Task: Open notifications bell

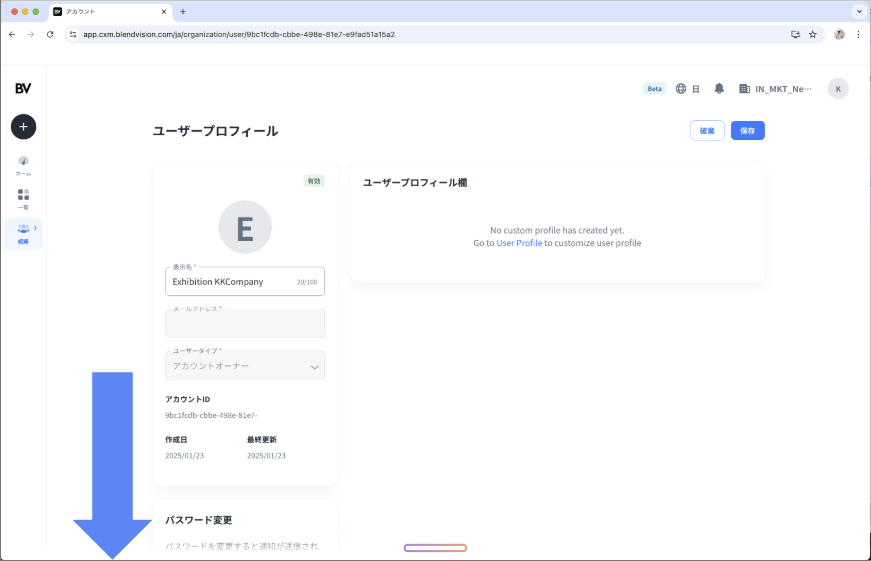Action: tap(719, 89)
